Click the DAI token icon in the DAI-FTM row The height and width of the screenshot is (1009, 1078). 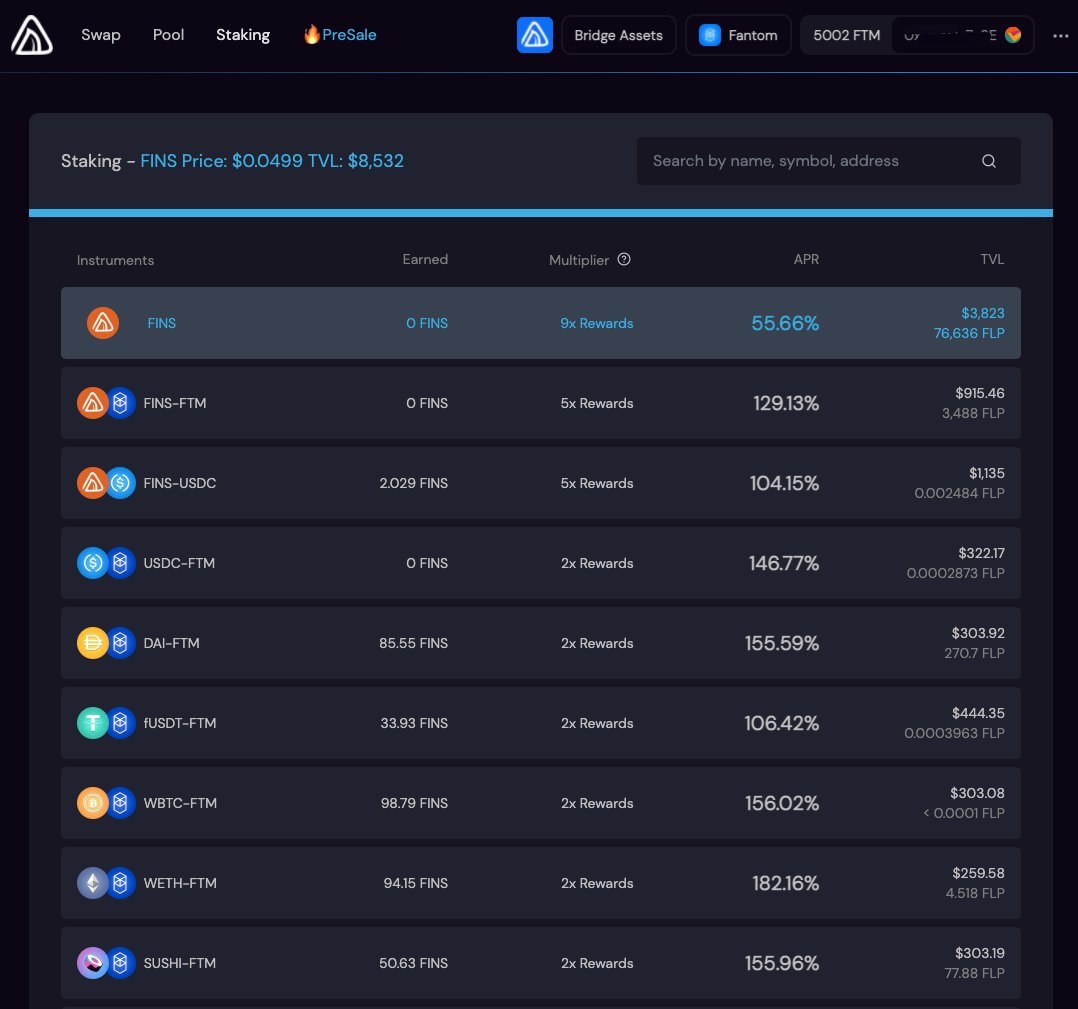click(x=92, y=643)
